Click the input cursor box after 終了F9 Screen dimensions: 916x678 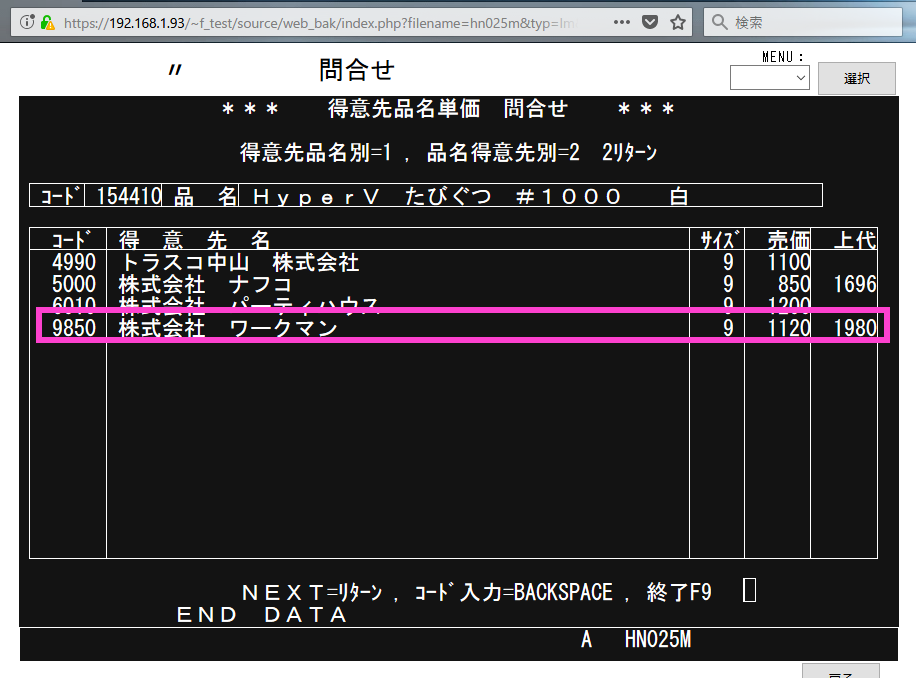pyautogui.click(x=750, y=591)
